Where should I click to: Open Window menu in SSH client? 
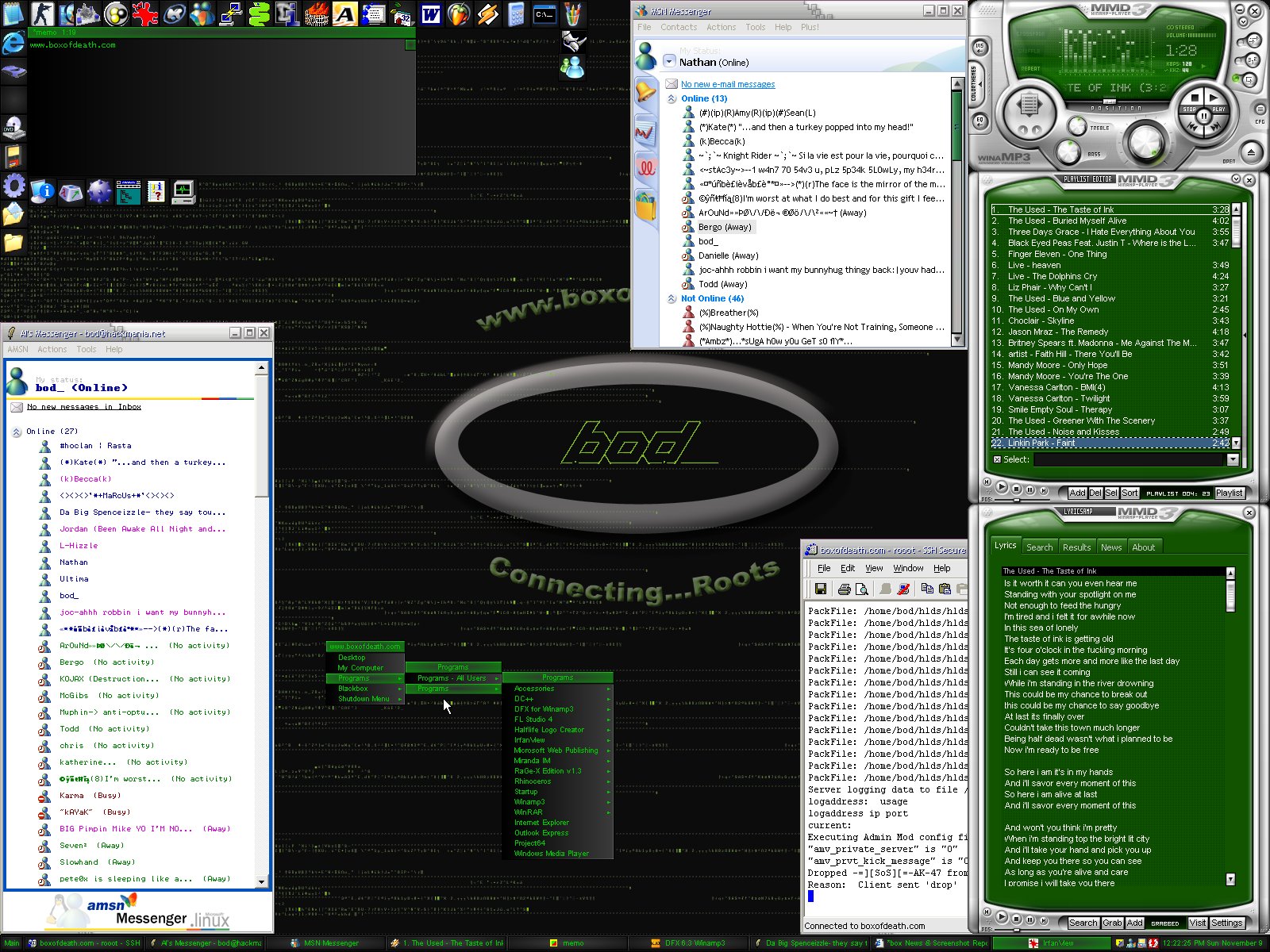click(x=909, y=568)
